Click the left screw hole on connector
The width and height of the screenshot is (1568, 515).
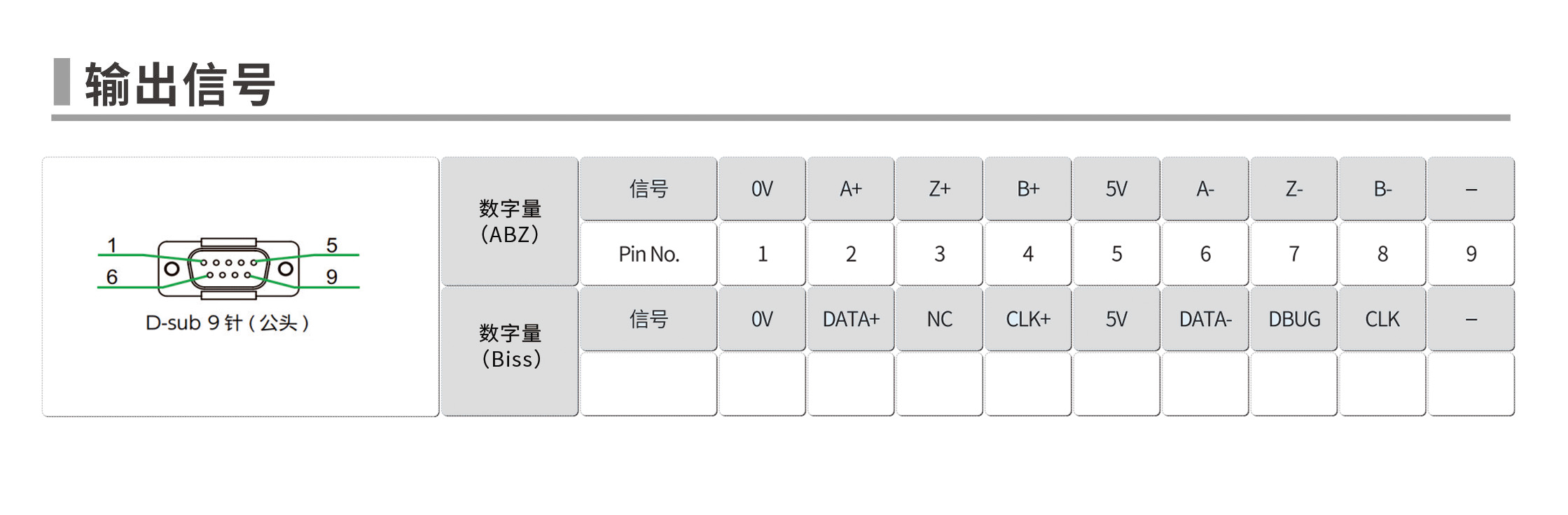coord(172,269)
